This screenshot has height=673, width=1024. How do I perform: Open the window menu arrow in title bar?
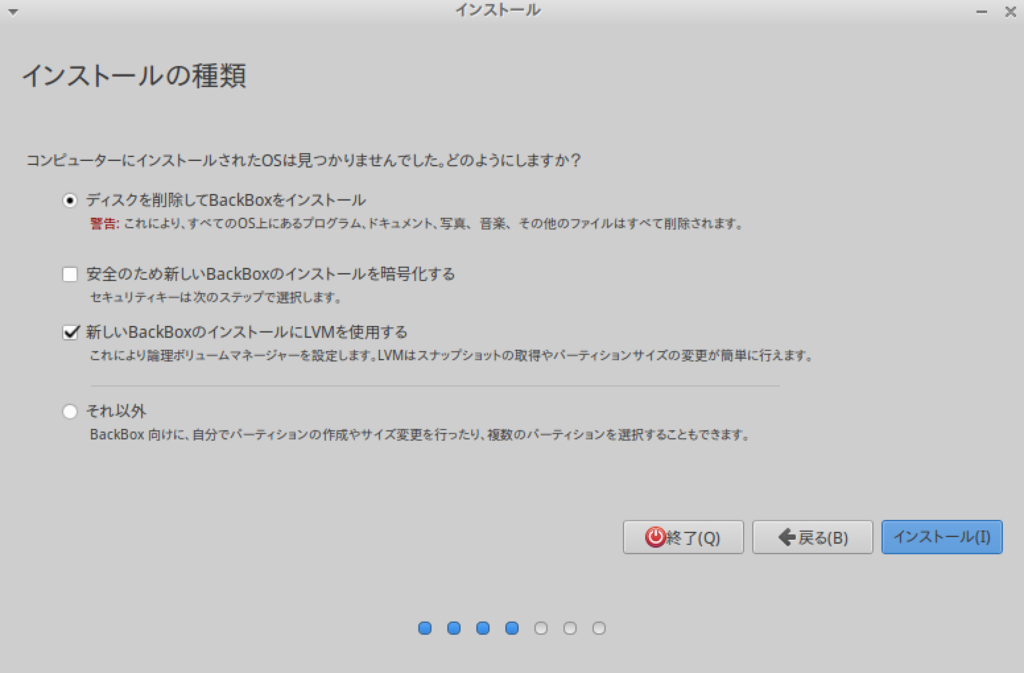[x=12, y=12]
